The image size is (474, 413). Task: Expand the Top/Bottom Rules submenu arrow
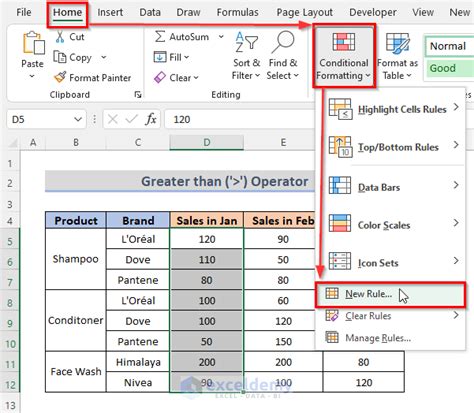(x=456, y=145)
